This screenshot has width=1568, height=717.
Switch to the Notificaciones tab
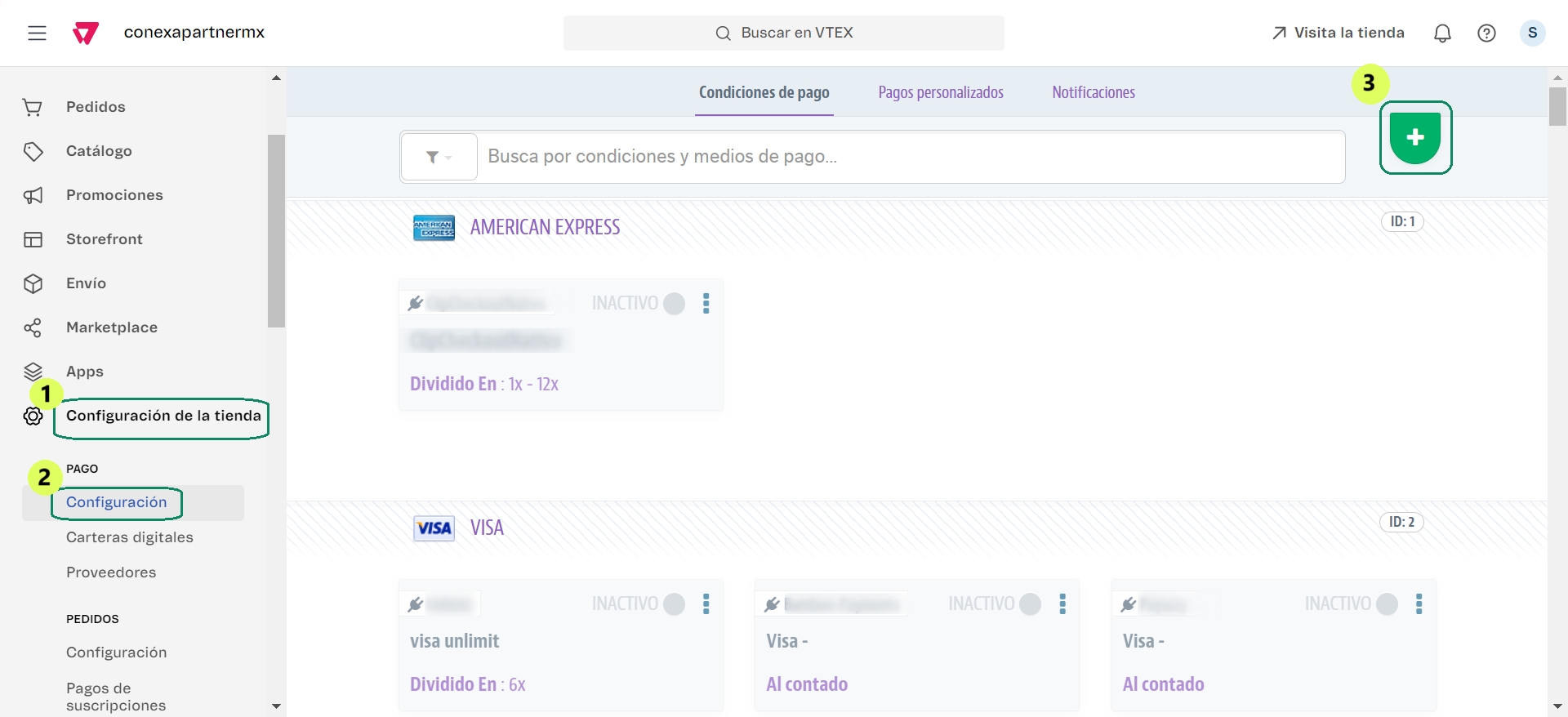coord(1094,92)
